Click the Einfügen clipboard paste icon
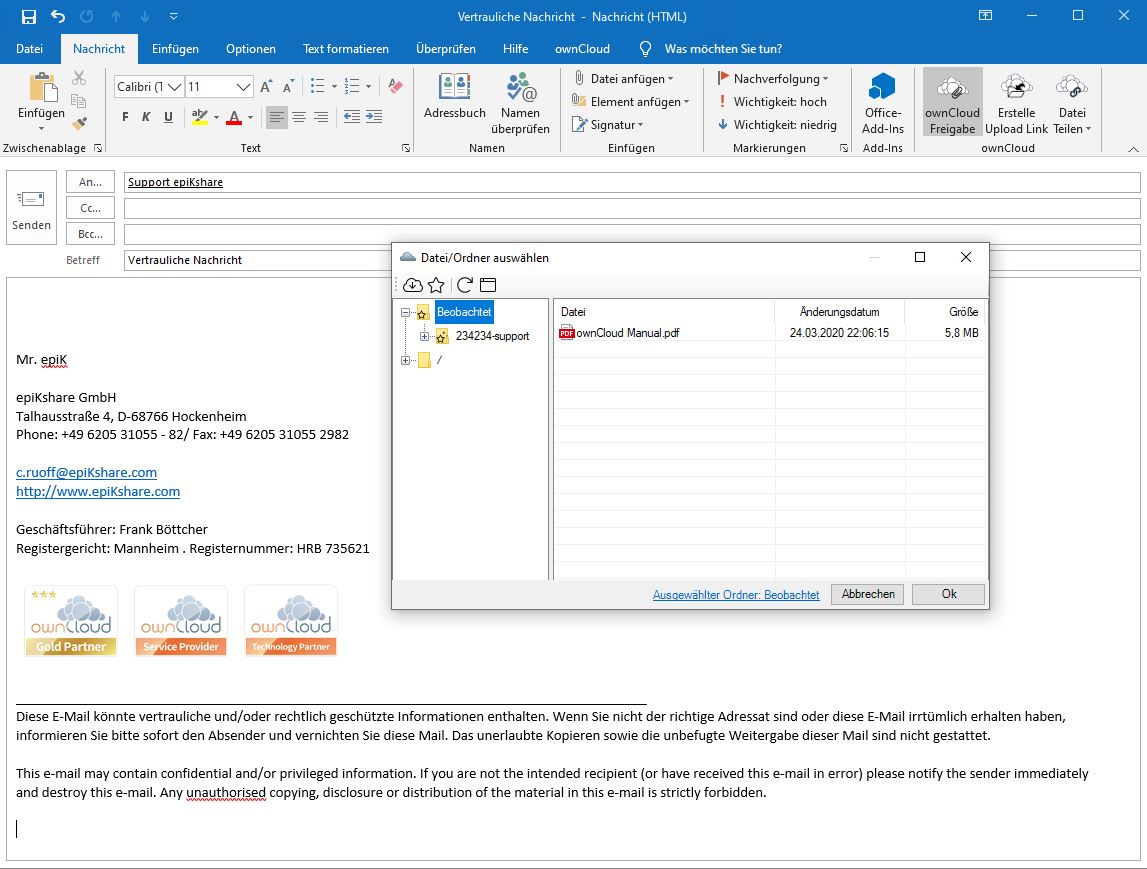Viewport: 1147px width, 869px height. click(x=42, y=88)
